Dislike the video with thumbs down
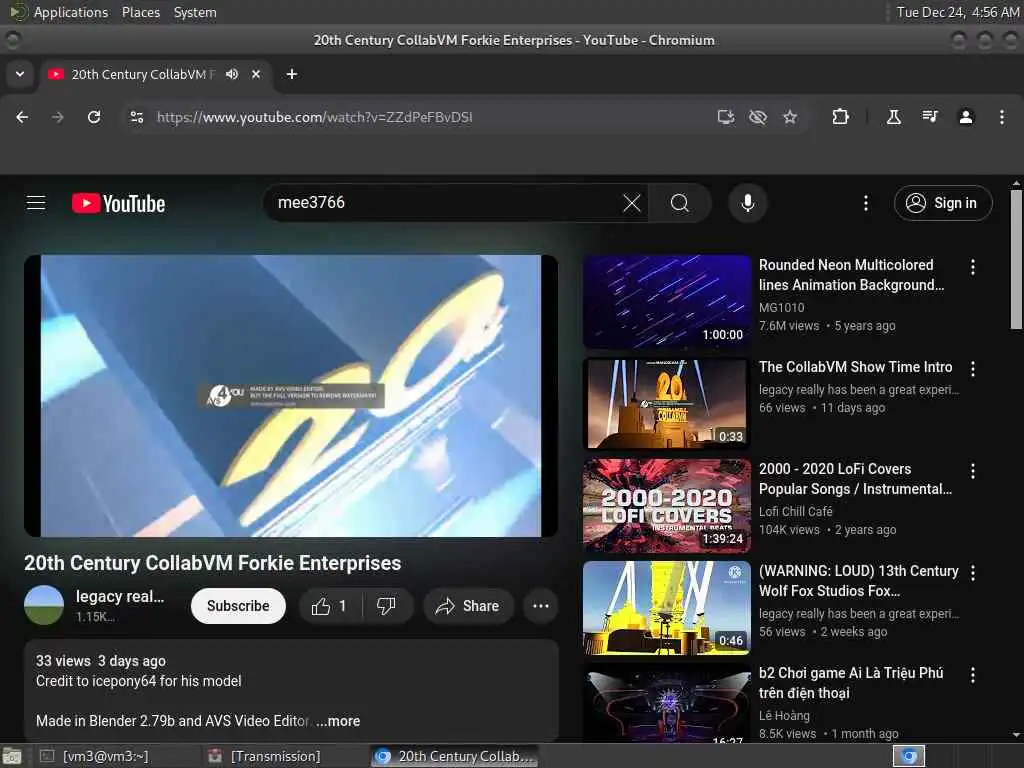The height and width of the screenshot is (768, 1024). (x=387, y=606)
